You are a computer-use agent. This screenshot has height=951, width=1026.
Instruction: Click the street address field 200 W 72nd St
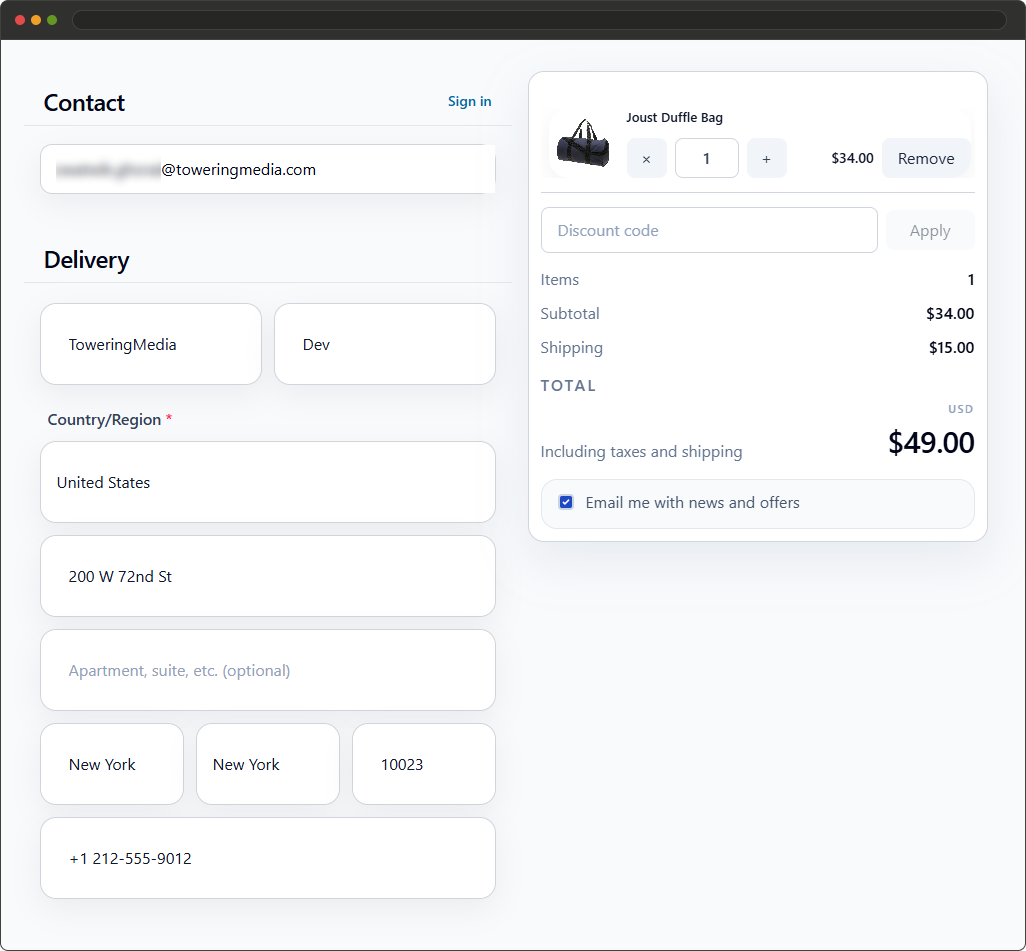point(268,577)
